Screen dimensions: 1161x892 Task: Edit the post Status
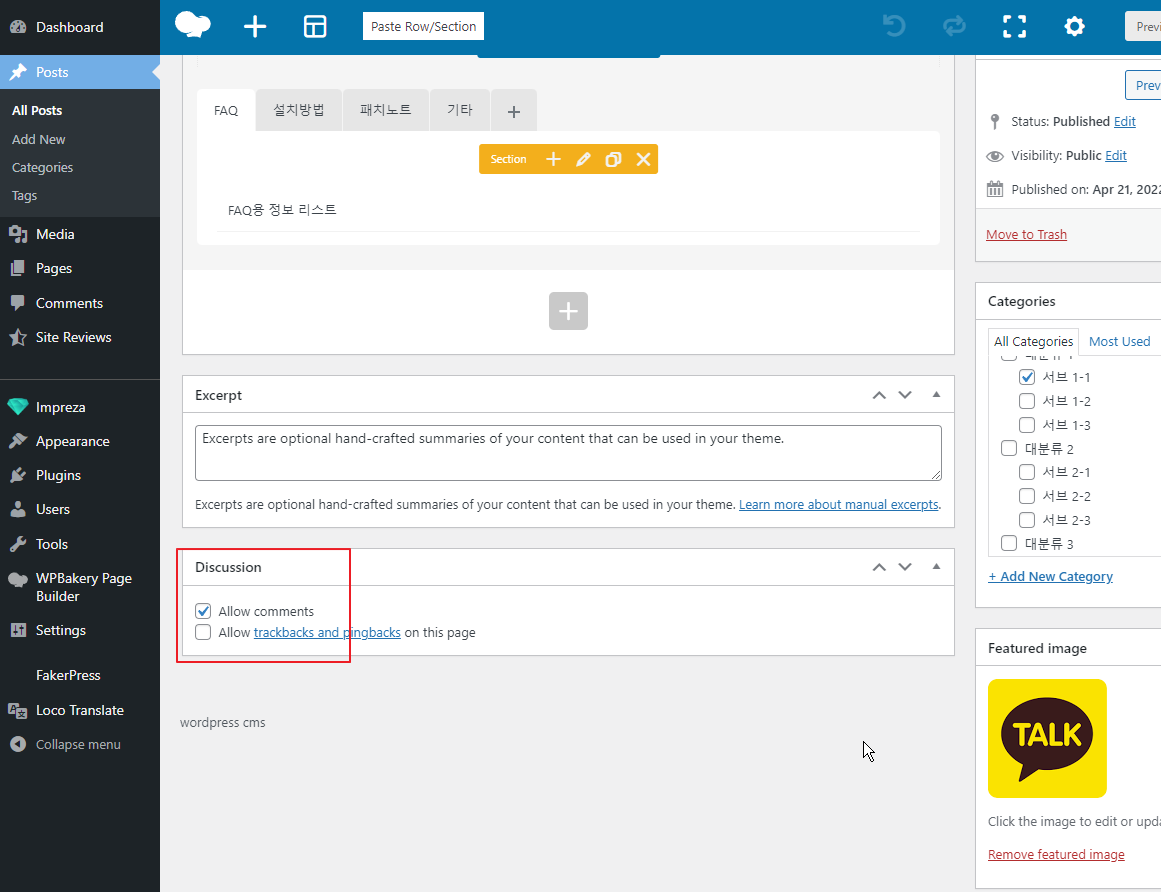pyautogui.click(x=1125, y=121)
